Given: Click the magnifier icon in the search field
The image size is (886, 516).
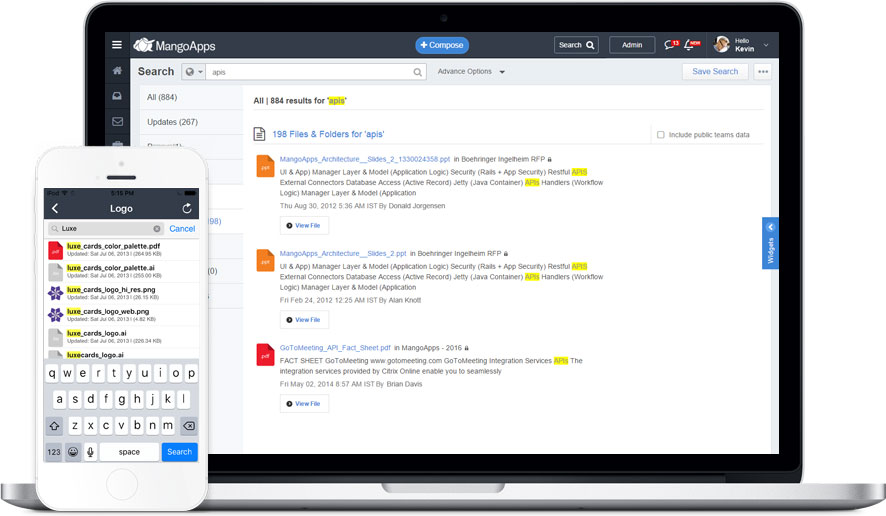Looking at the screenshot, I should point(418,72).
